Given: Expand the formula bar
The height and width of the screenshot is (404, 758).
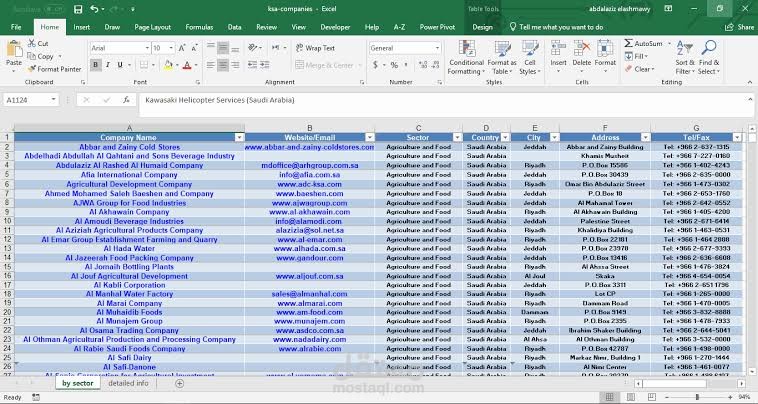Looking at the screenshot, I should [749, 100].
